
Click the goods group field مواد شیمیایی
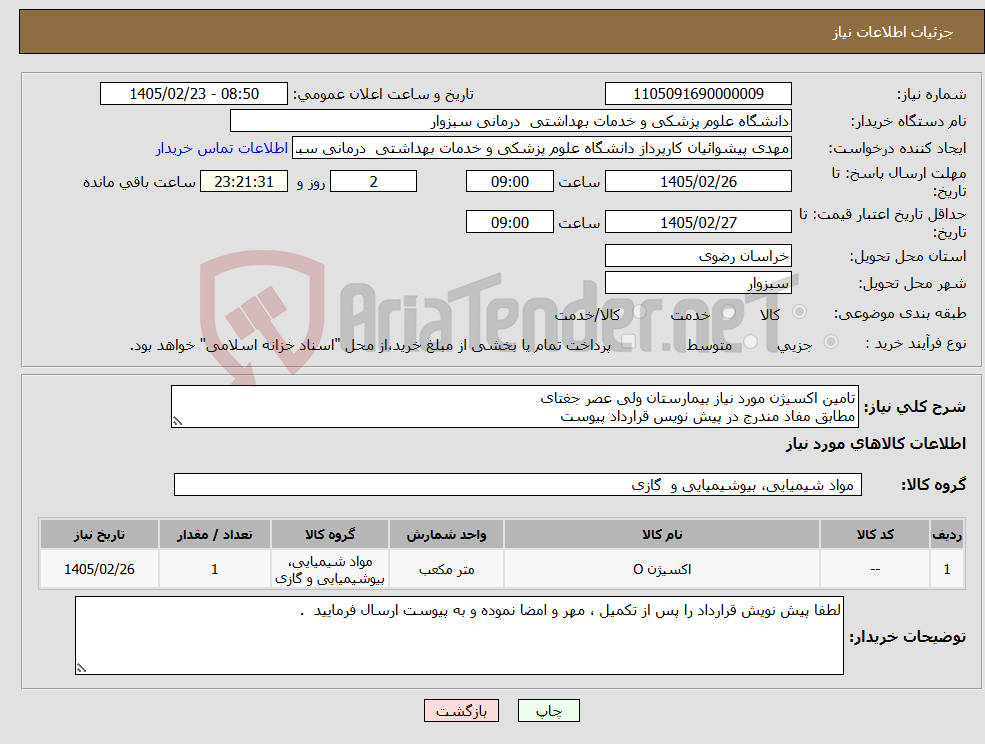[518, 484]
